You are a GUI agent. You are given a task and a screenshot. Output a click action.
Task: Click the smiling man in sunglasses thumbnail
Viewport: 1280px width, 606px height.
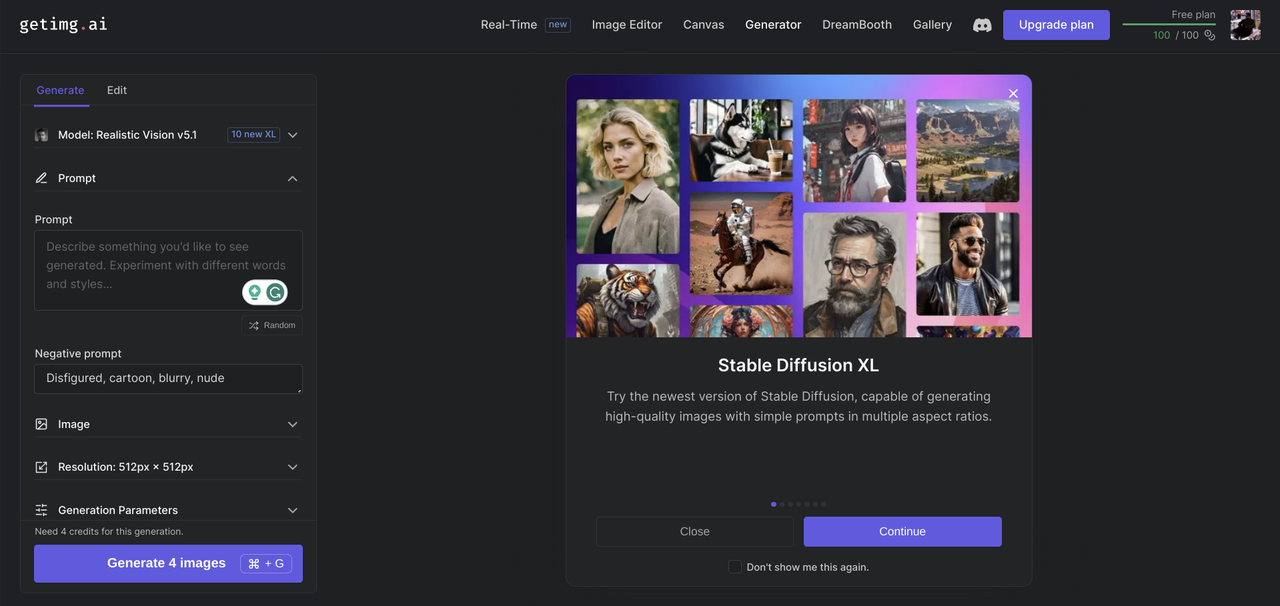pos(968,264)
